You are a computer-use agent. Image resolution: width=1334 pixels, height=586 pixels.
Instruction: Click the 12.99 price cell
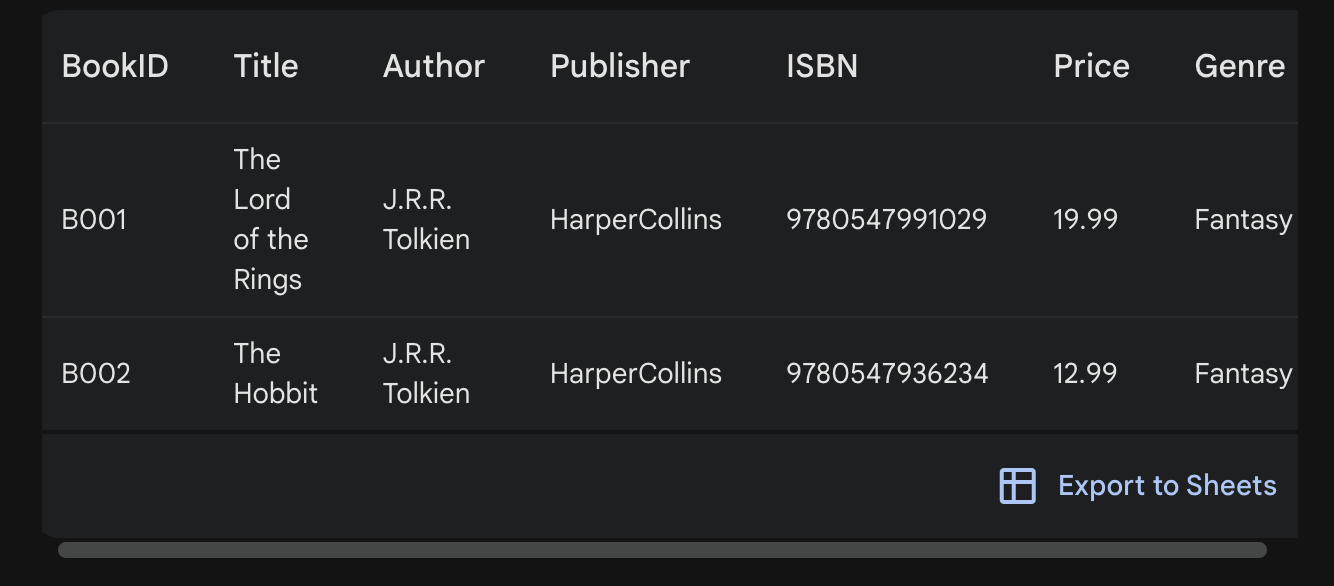(1085, 374)
